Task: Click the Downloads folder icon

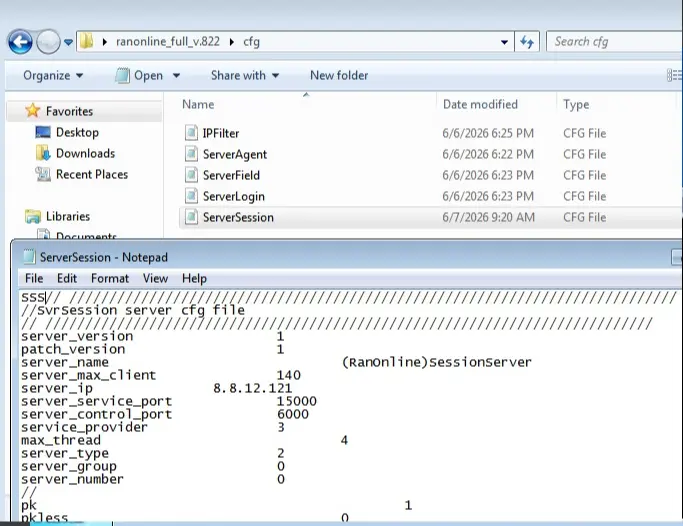Action: (x=43, y=153)
